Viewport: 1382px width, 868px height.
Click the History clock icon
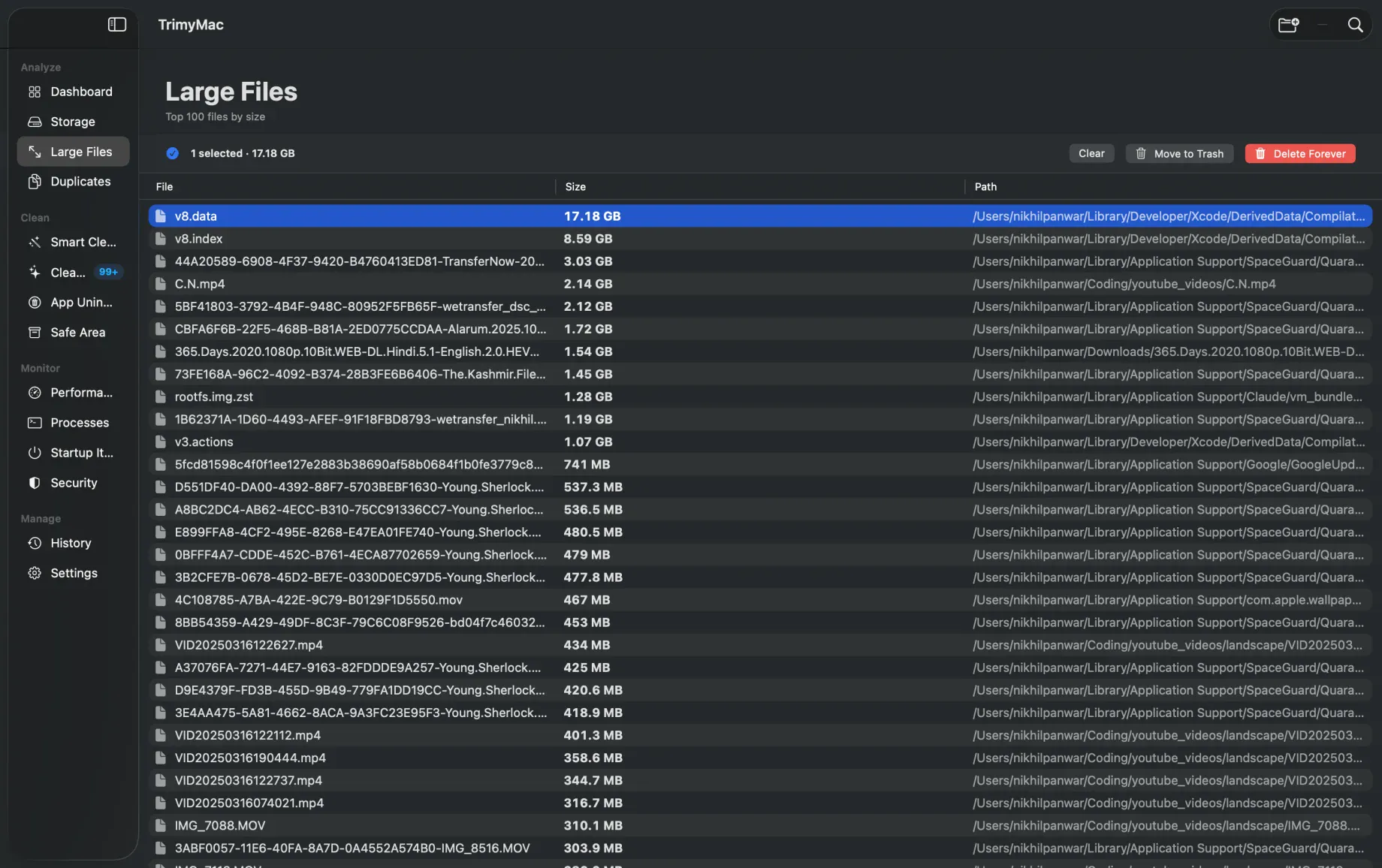(35, 543)
